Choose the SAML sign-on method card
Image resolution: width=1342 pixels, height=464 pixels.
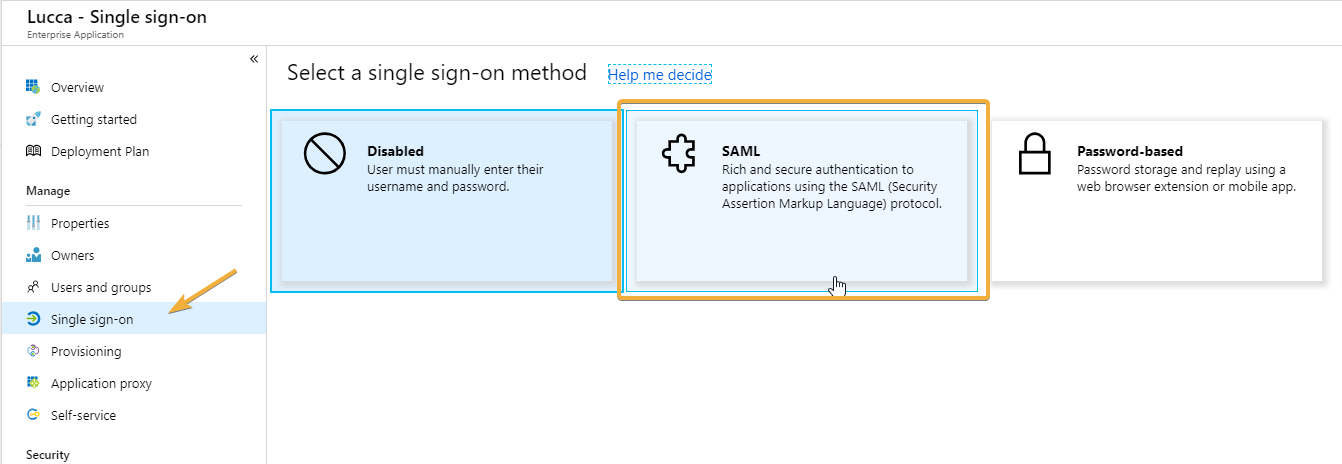[x=802, y=201]
